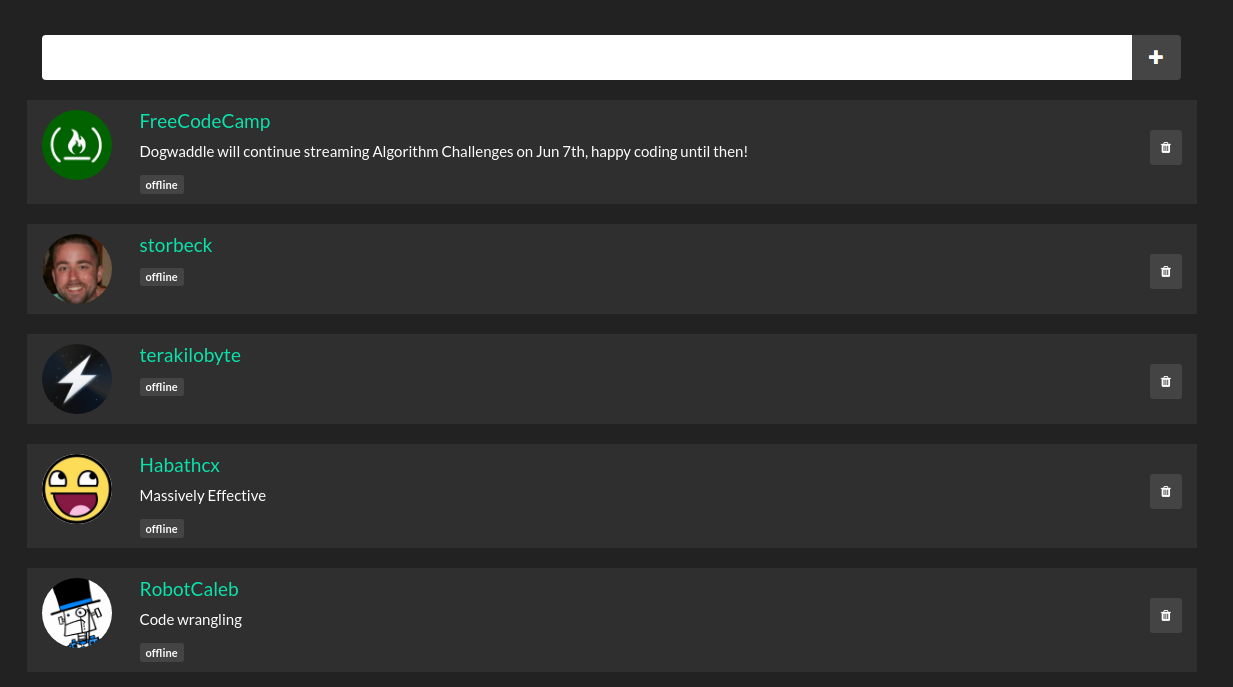
Task: Click the offline badge under RobotCaleb
Action: pyautogui.click(x=162, y=653)
